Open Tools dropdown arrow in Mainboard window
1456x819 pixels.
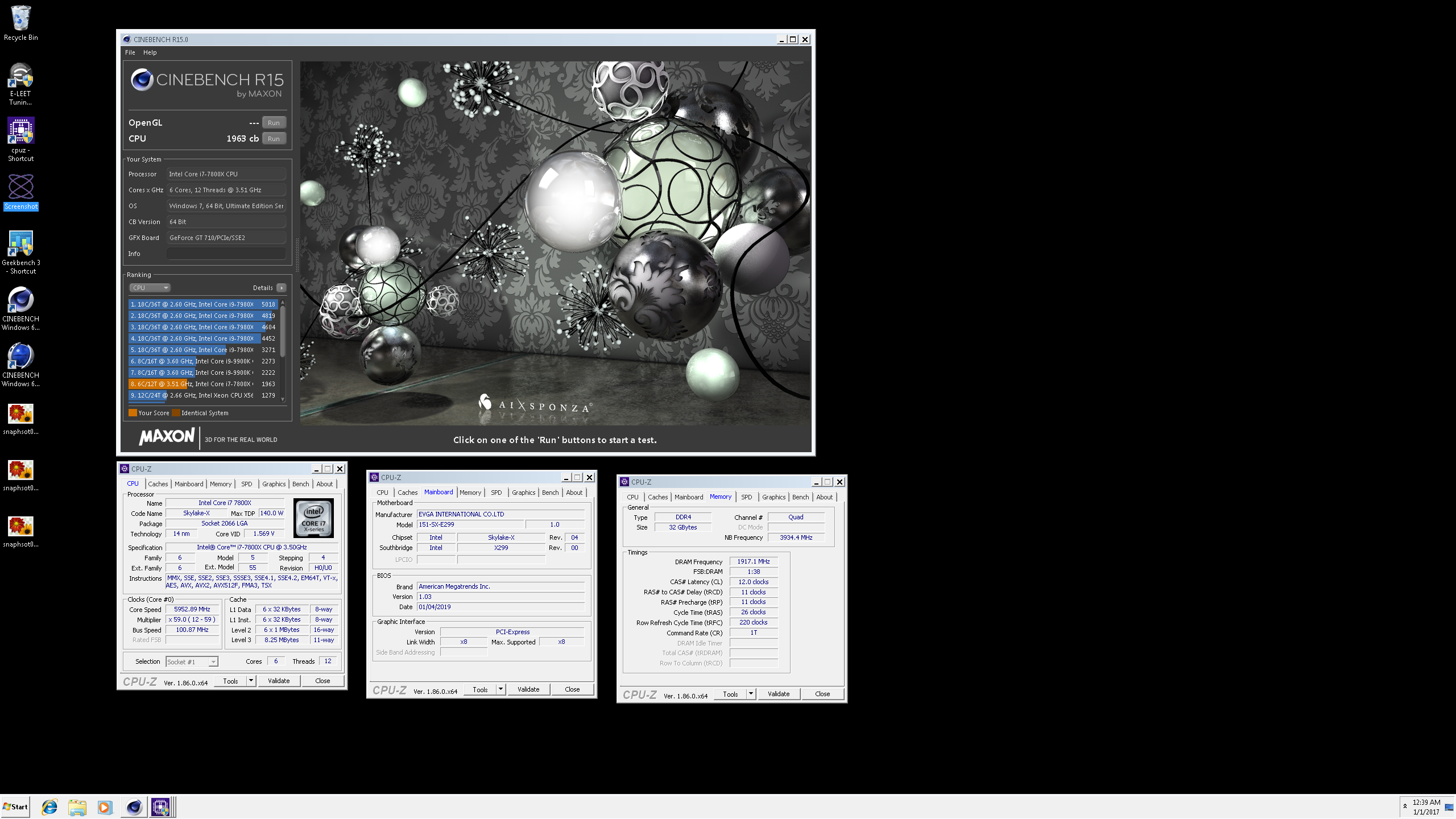[500, 689]
